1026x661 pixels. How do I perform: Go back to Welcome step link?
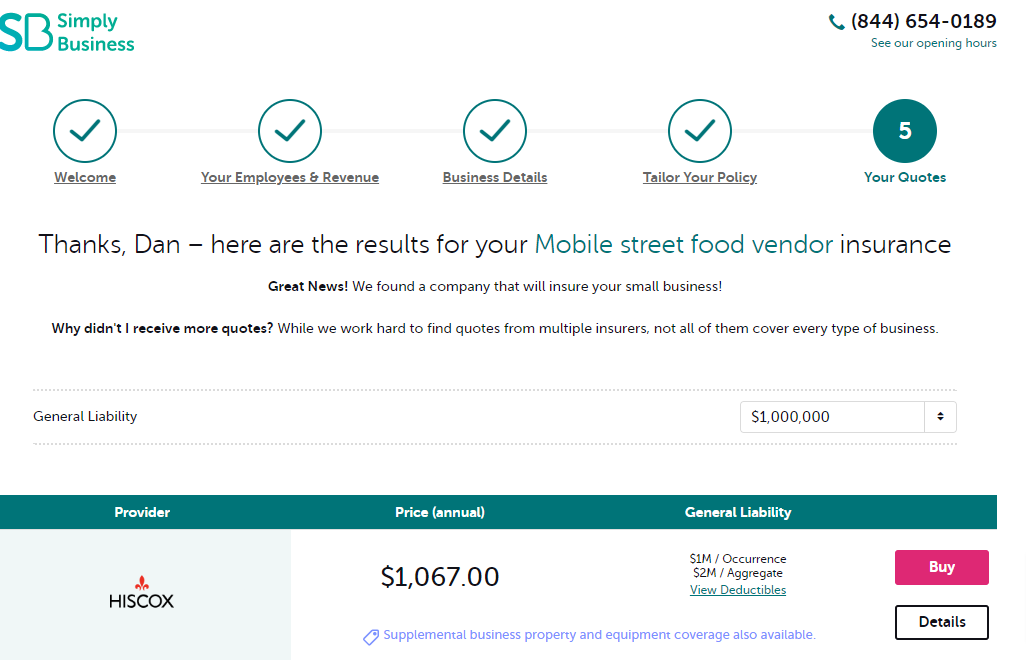(85, 178)
